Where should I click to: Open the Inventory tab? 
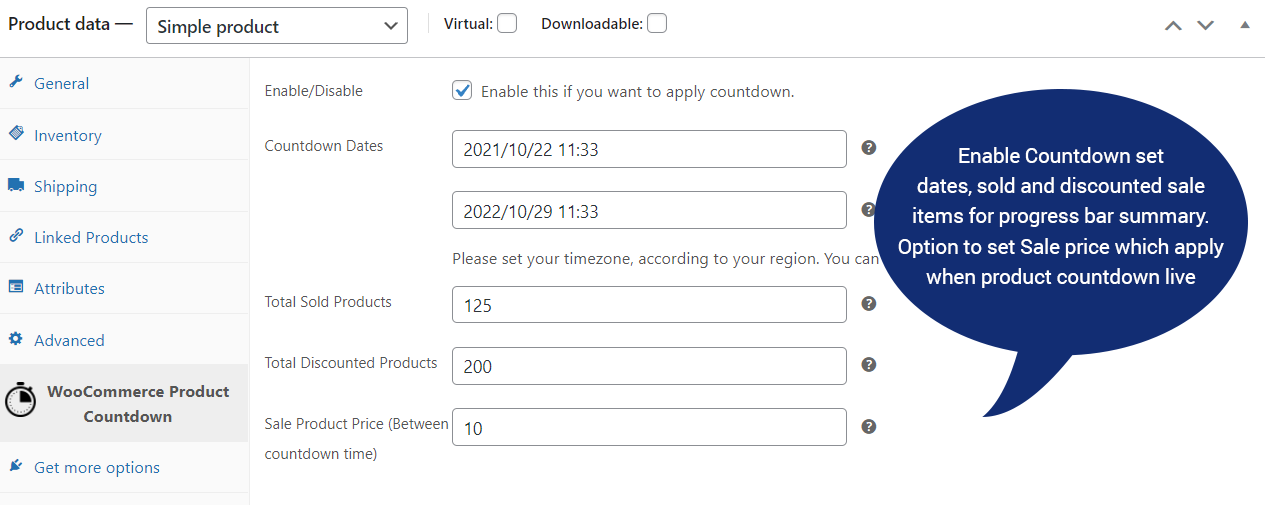[67, 135]
